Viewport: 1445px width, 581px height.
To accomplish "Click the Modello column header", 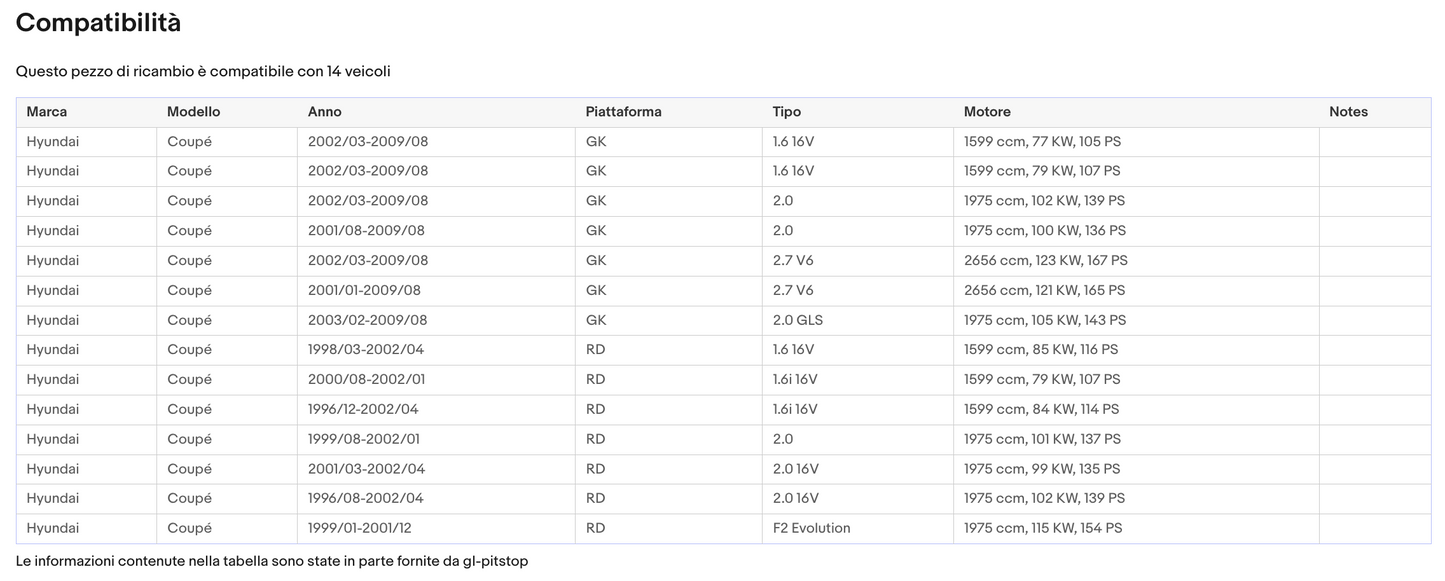I will [x=193, y=112].
